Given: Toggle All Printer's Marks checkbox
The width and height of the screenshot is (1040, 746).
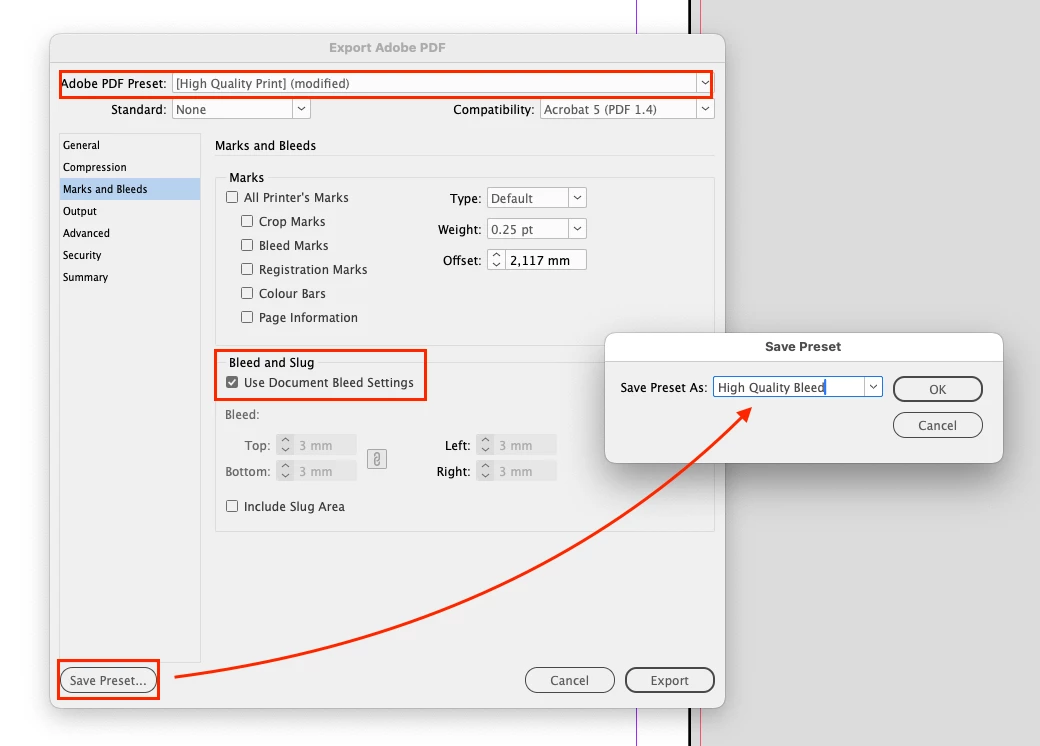Looking at the screenshot, I should tap(232, 197).
